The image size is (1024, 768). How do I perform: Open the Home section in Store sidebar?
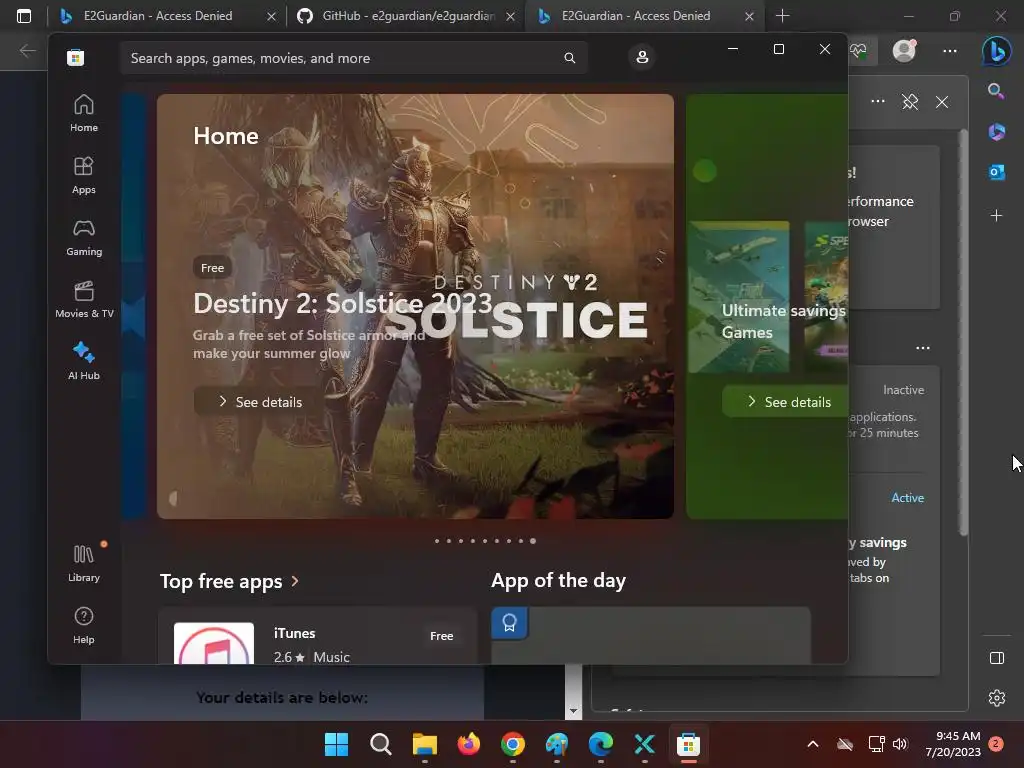[x=84, y=113]
